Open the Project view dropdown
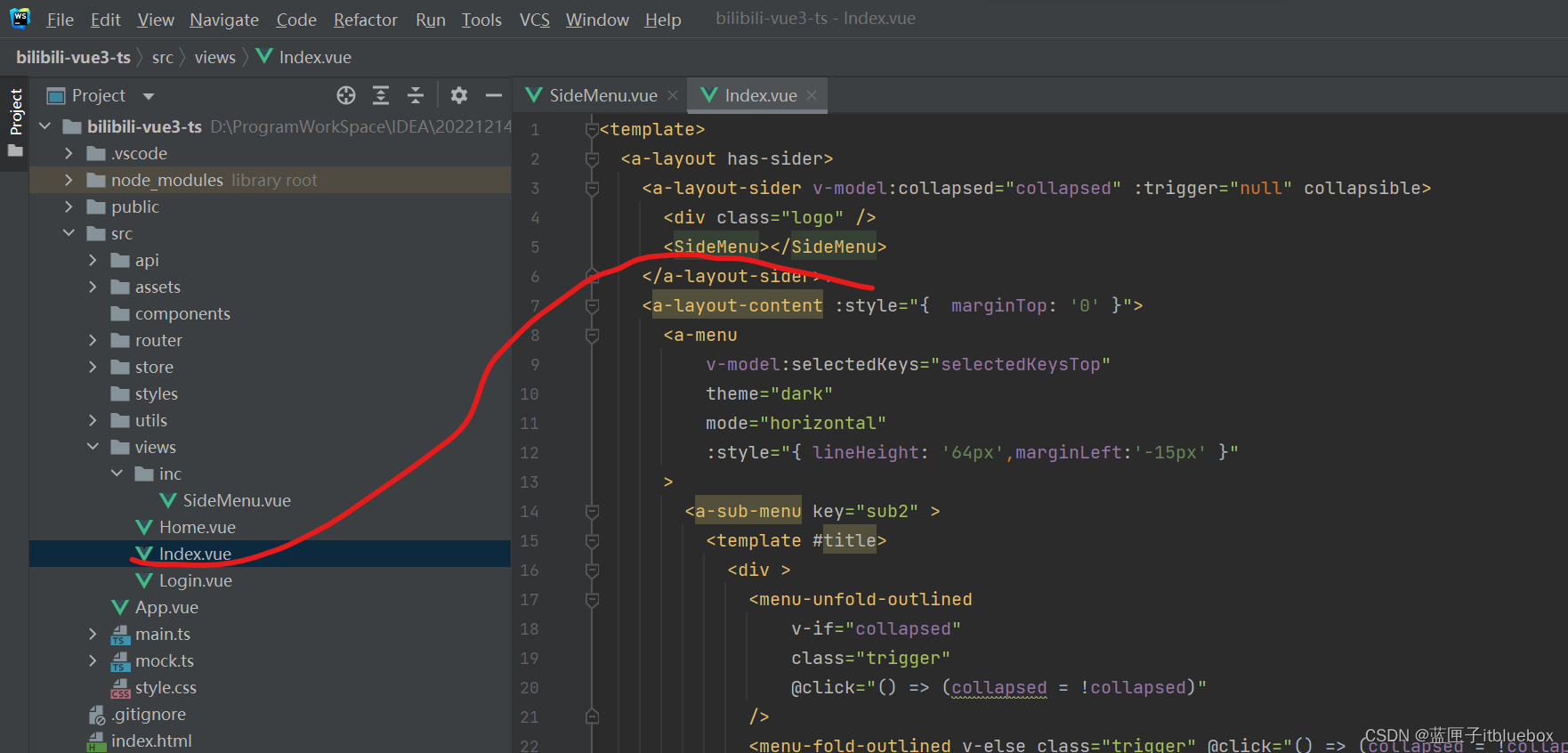Viewport: 1568px width, 753px height. pos(149,96)
